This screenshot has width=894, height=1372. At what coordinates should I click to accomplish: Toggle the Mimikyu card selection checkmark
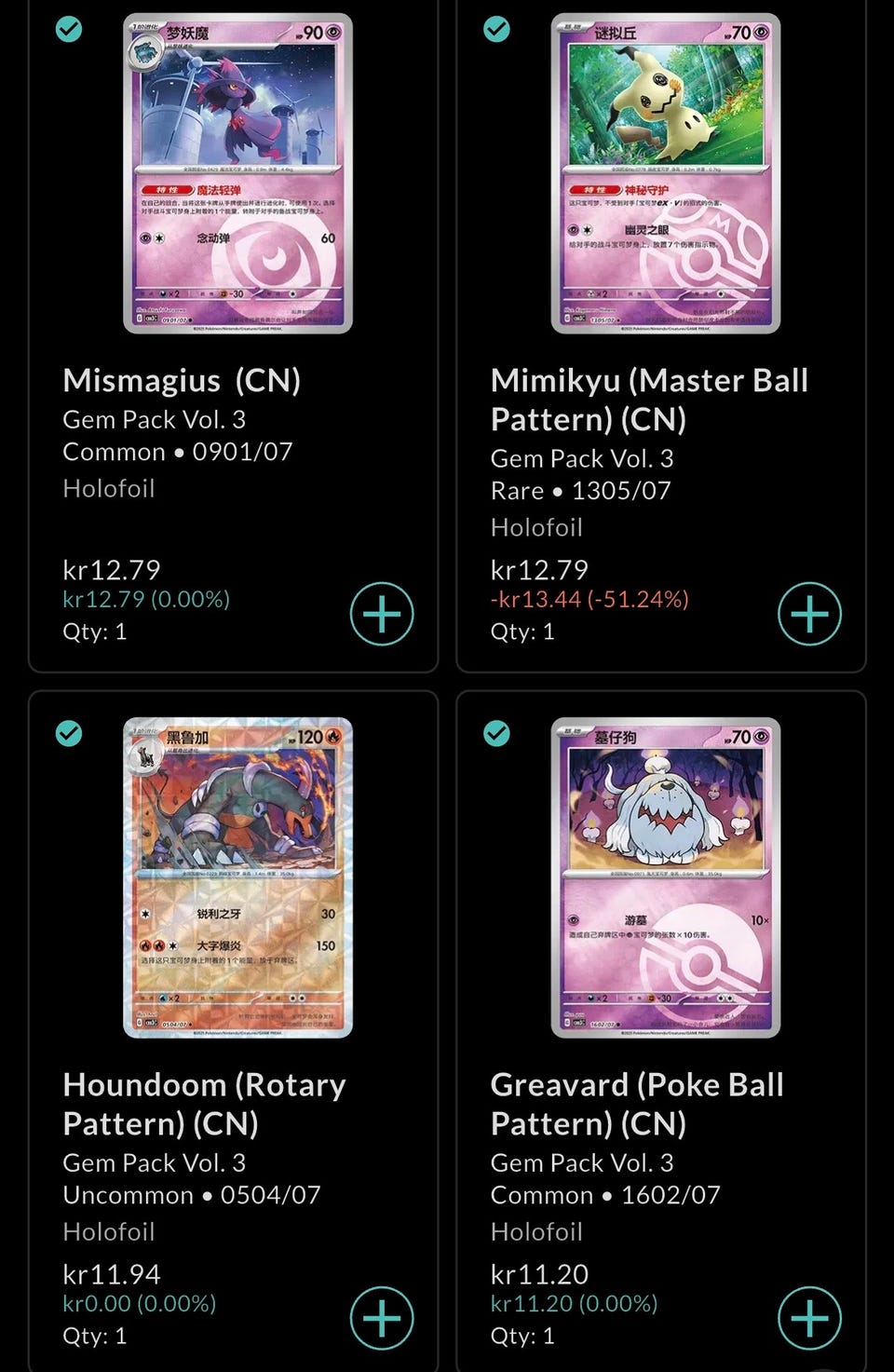pos(496,29)
